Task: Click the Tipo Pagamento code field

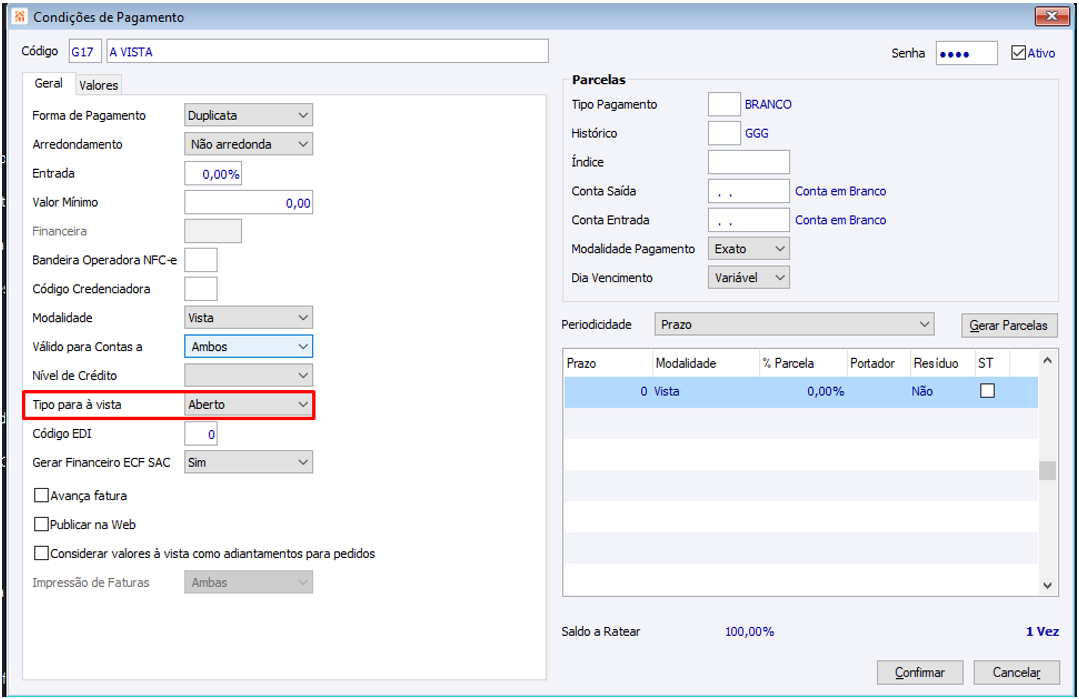Action: (724, 104)
